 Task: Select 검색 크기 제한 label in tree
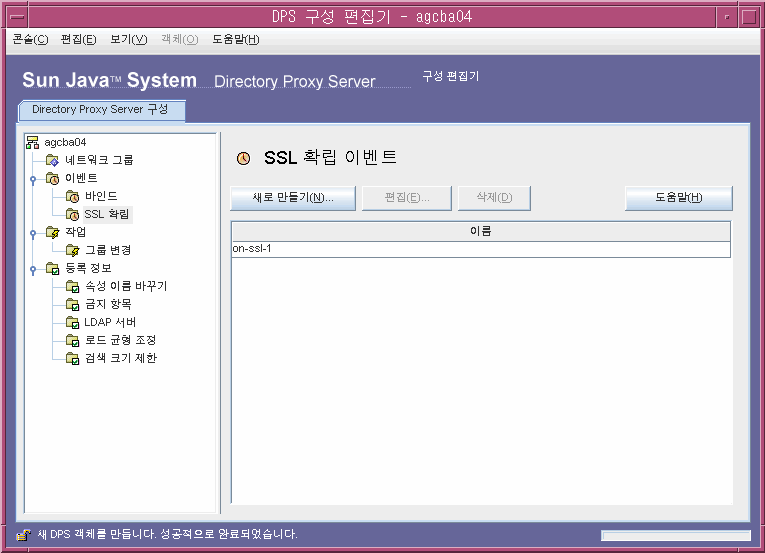[121, 358]
